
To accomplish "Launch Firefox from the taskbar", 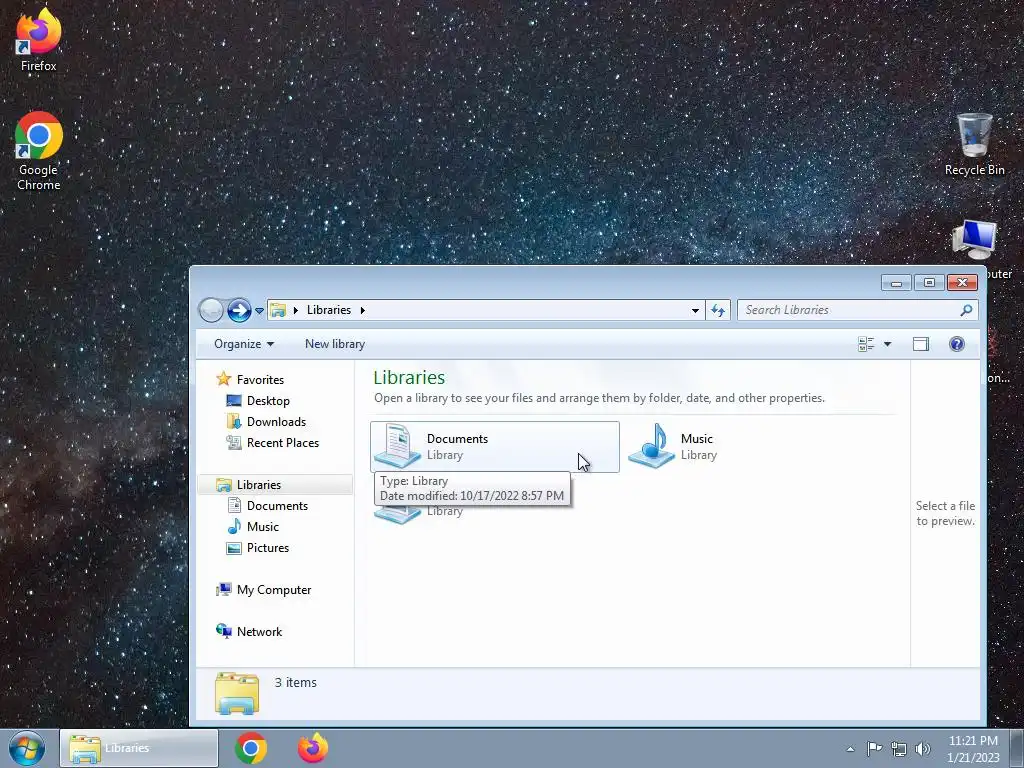I will click(313, 748).
